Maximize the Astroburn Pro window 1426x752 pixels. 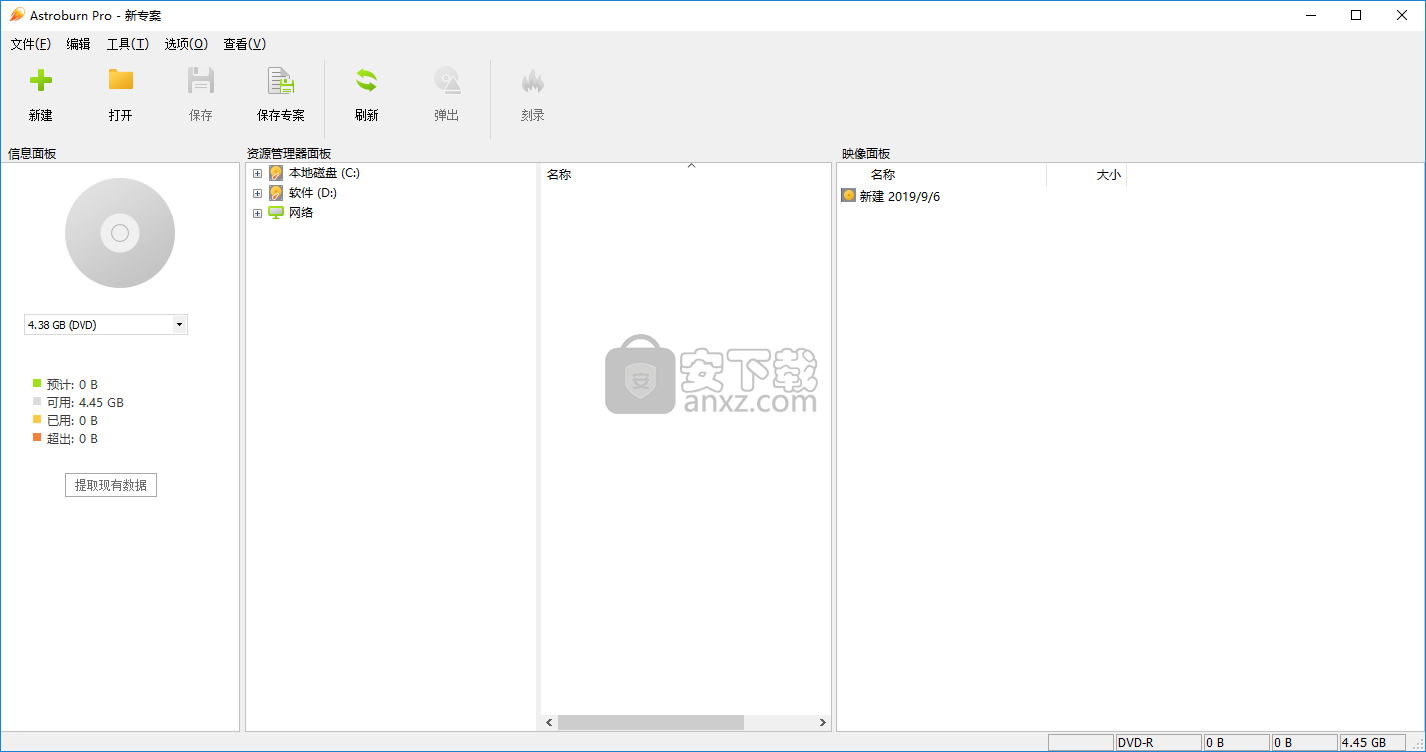point(1356,15)
